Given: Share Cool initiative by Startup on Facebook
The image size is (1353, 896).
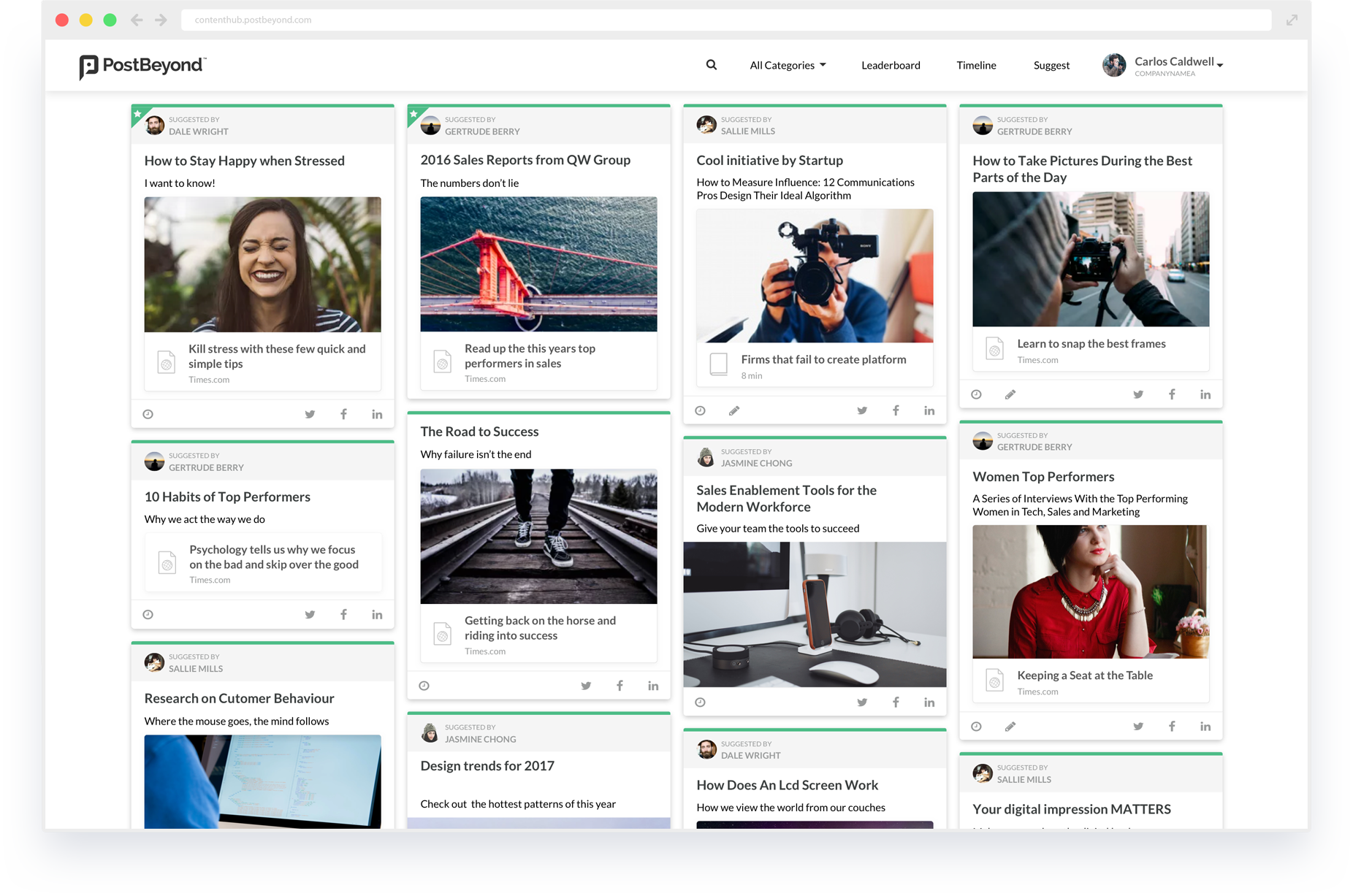Looking at the screenshot, I should (x=896, y=410).
